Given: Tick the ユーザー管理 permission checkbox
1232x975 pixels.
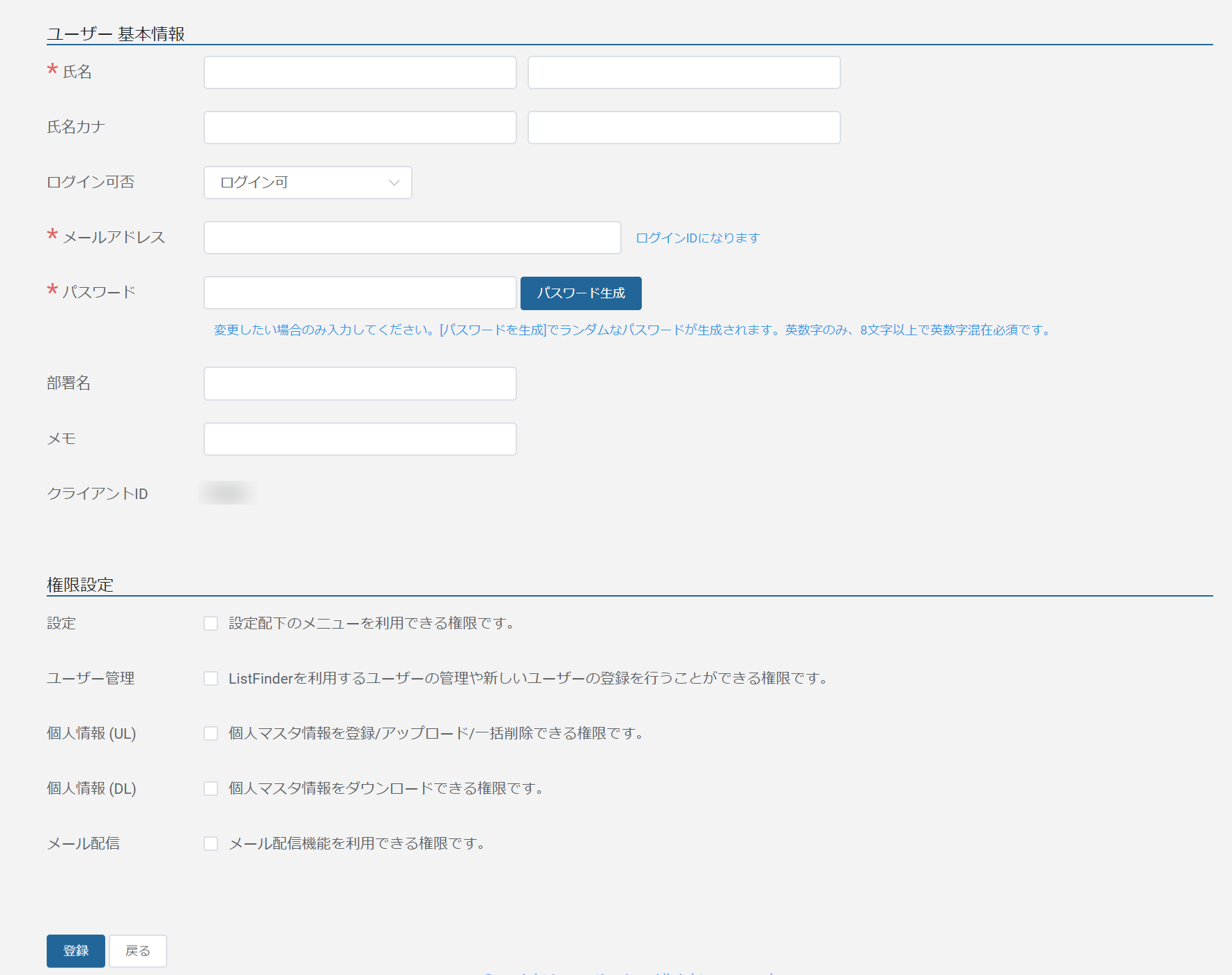Looking at the screenshot, I should [210, 678].
